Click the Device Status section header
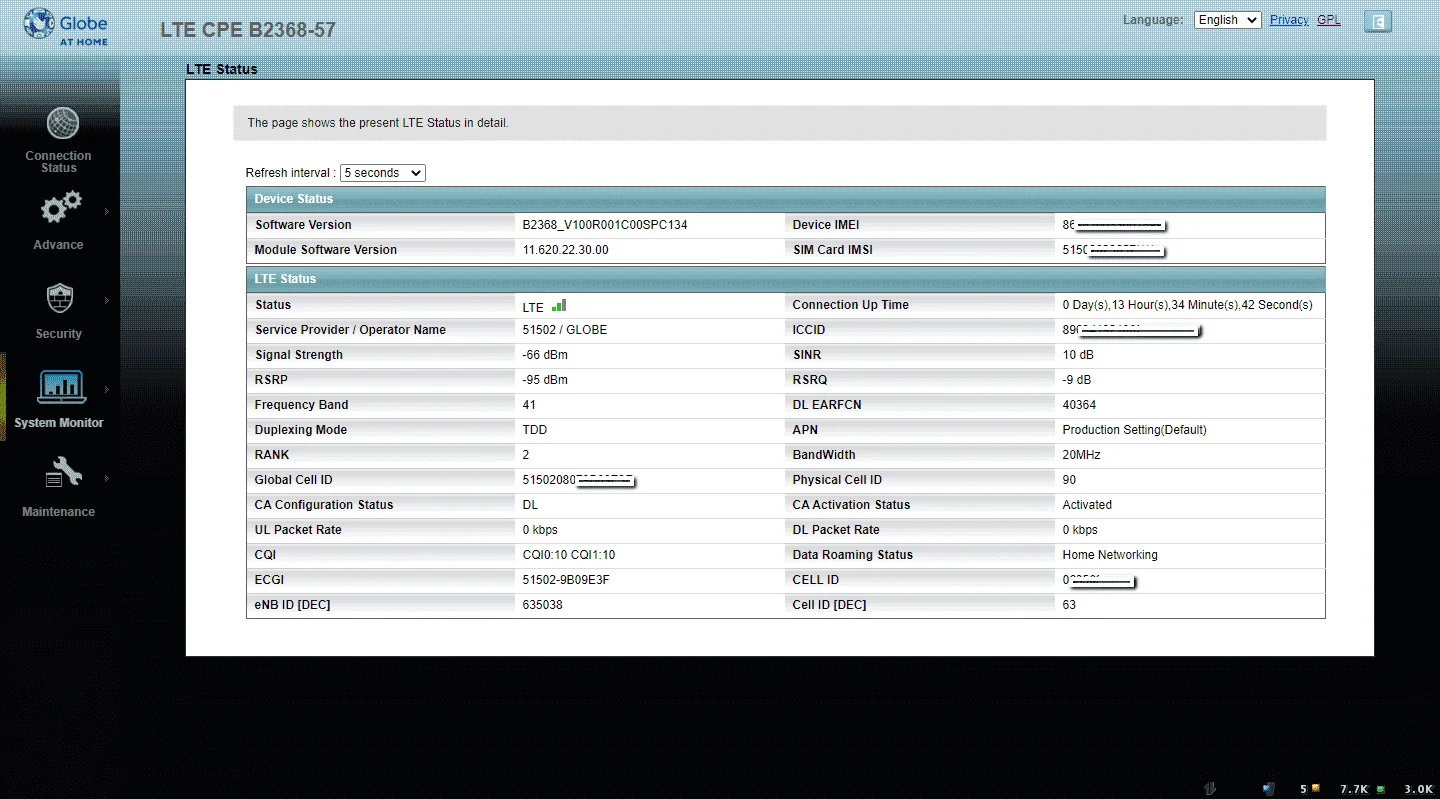1440x799 pixels. coord(786,199)
